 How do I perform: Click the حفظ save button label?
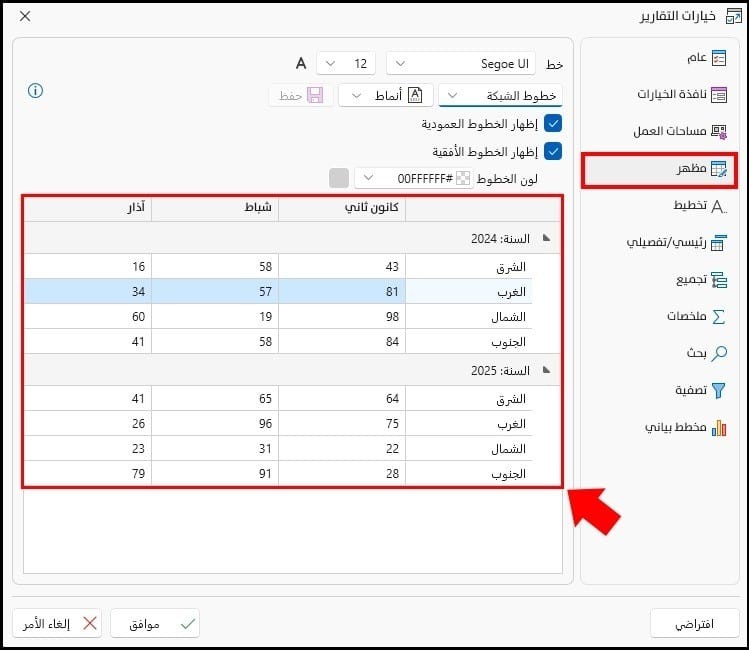click(x=290, y=96)
